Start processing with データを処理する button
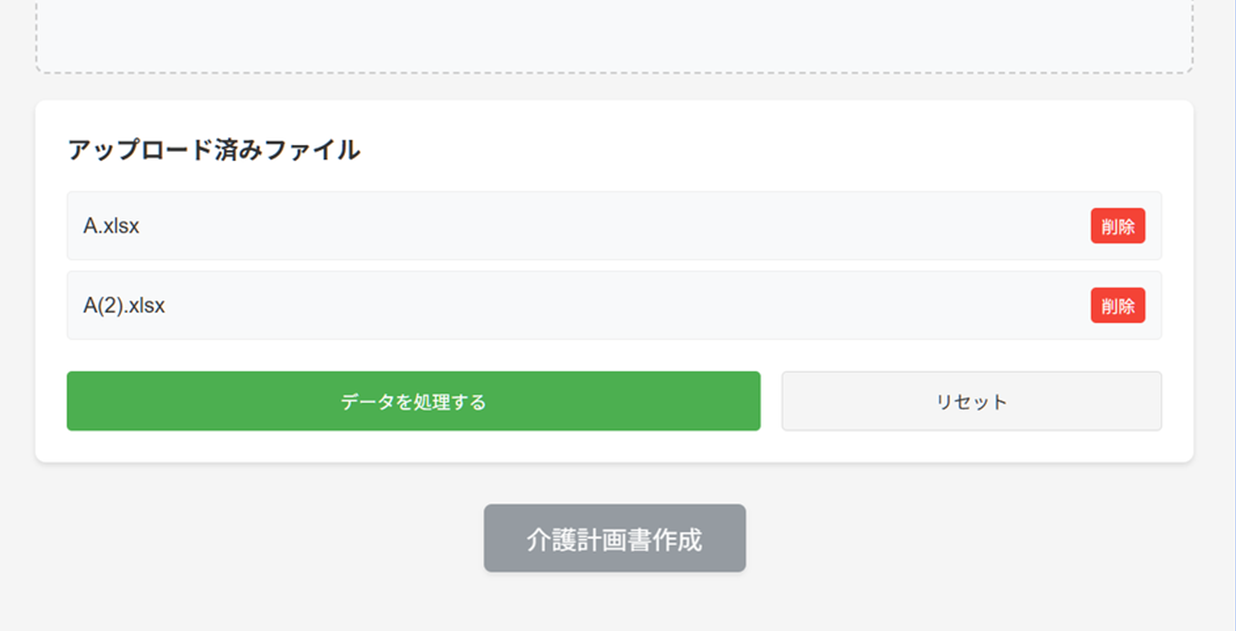 click(x=413, y=401)
